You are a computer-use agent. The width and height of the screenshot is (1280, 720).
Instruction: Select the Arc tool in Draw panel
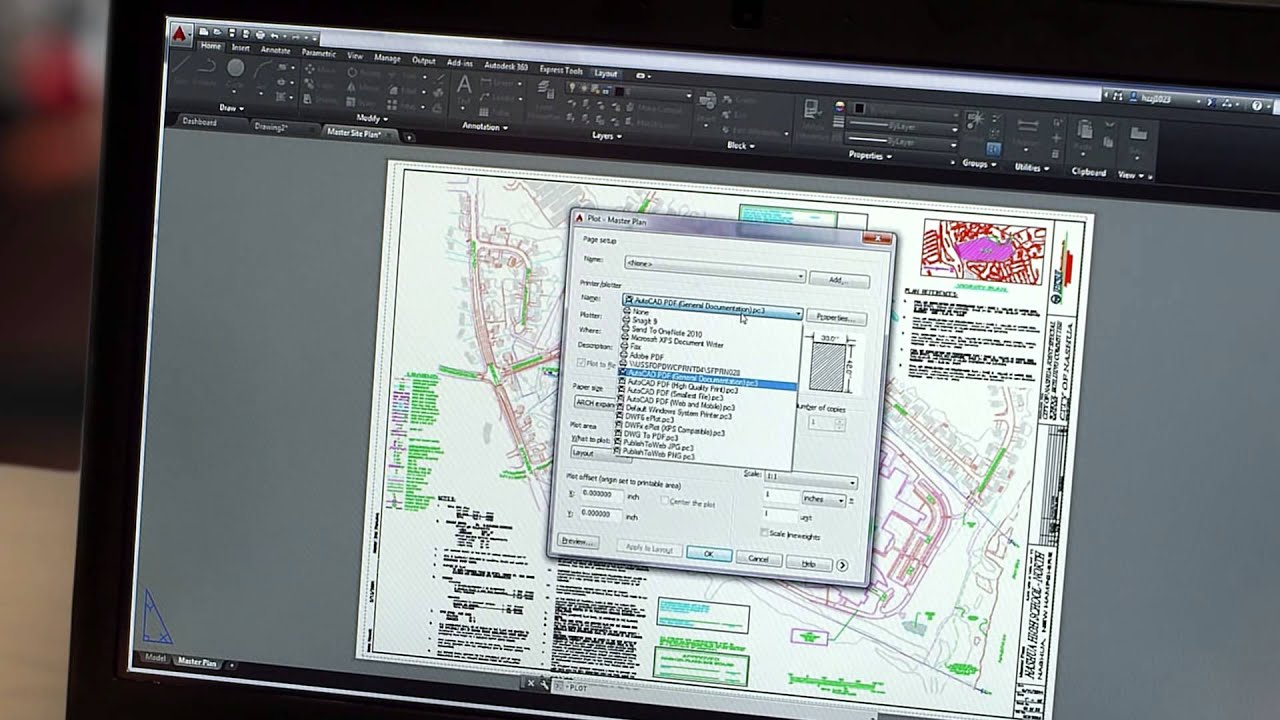point(264,70)
